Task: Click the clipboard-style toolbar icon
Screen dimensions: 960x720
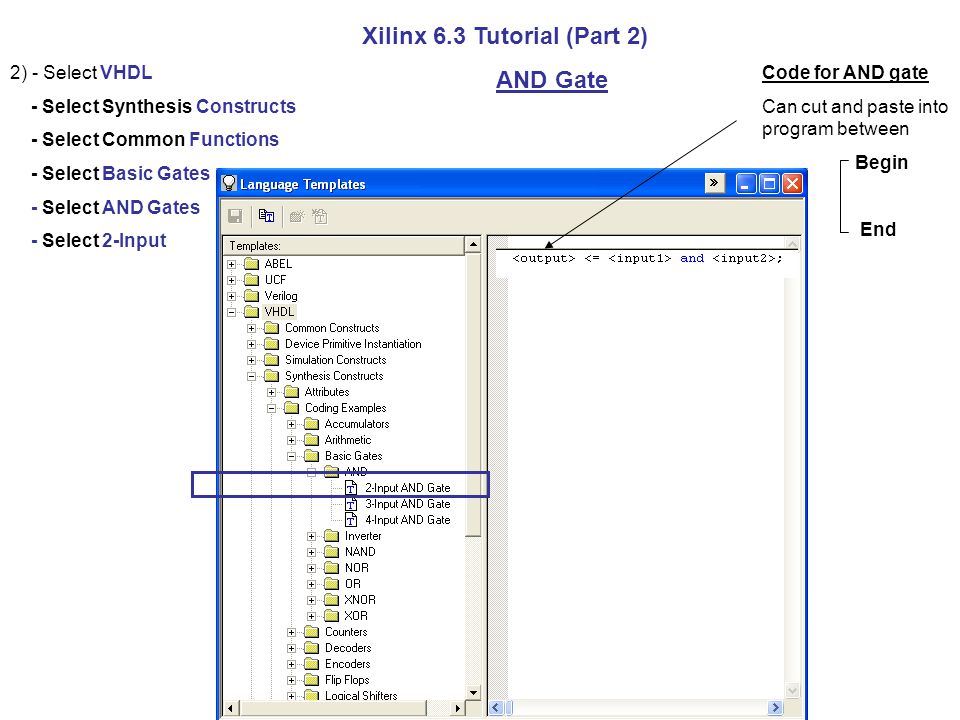Action: [x=320, y=216]
